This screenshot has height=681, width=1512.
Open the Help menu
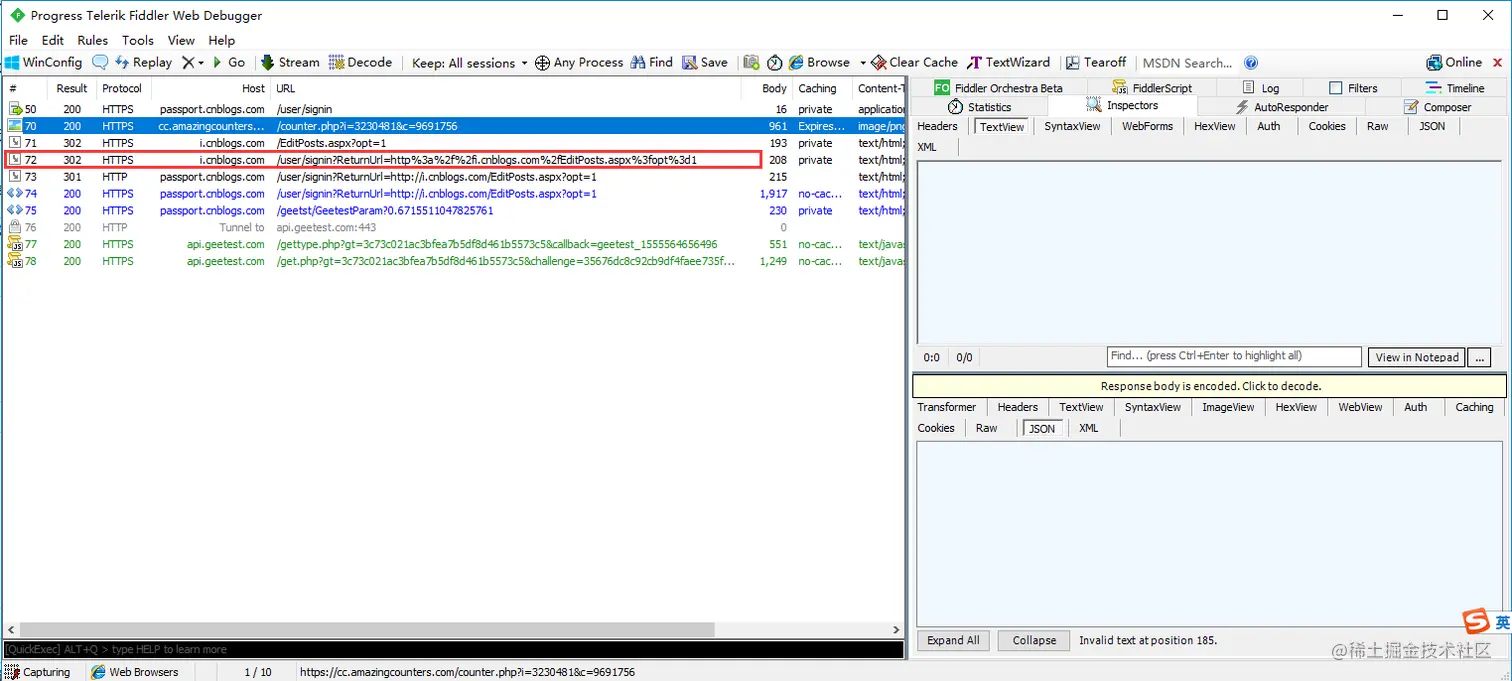click(x=222, y=40)
